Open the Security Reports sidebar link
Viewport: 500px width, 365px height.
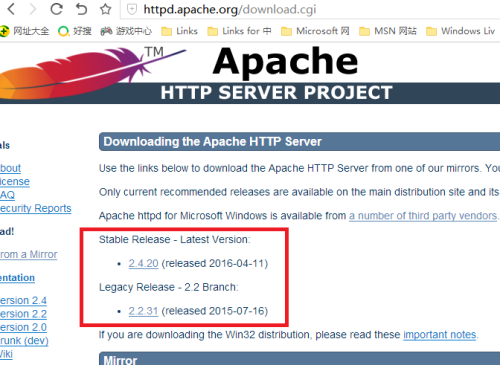tap(35, 208)
